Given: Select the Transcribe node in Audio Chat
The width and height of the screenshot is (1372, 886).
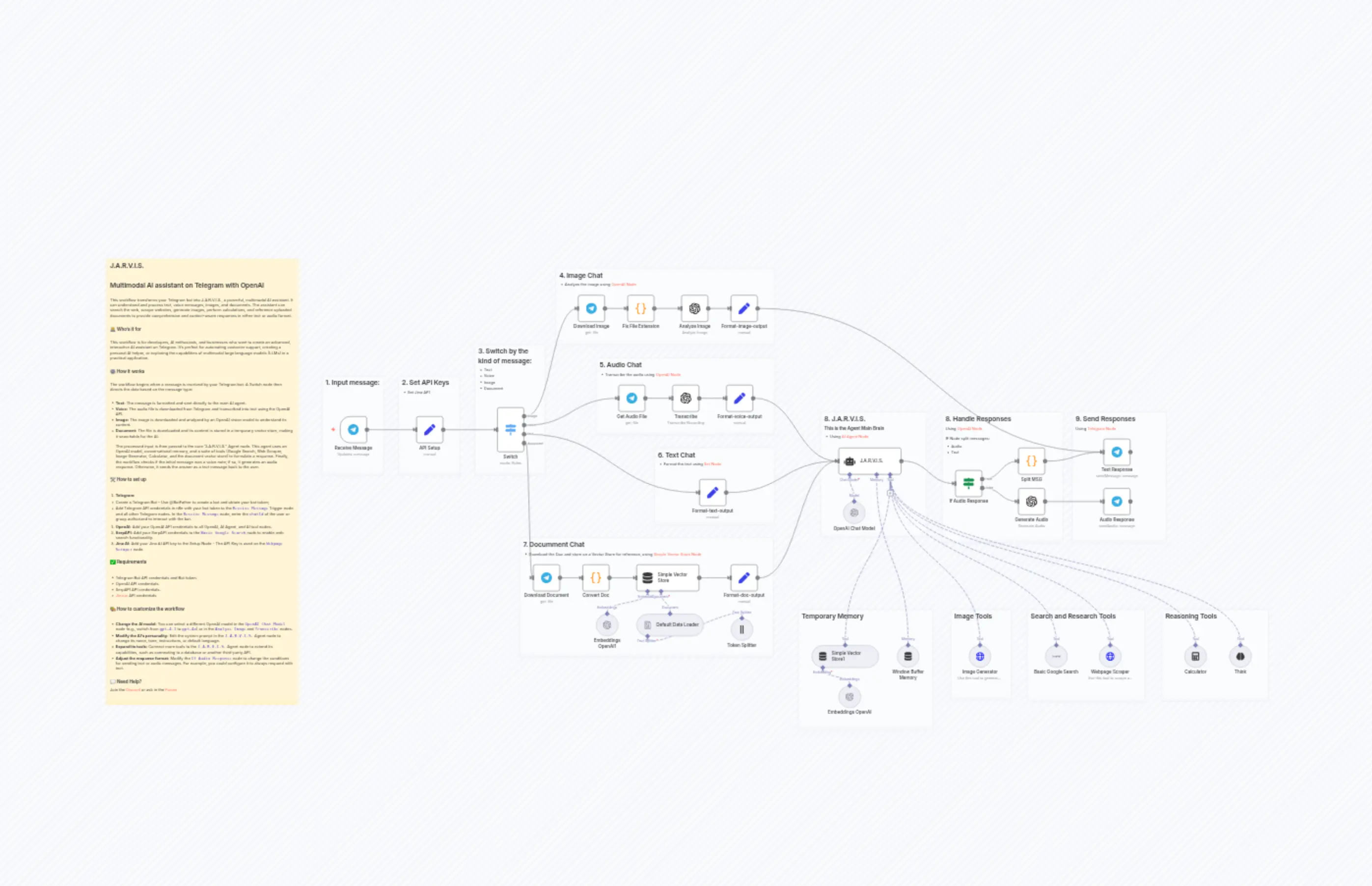Looking at the screenshot, I should tap(685, 398).
